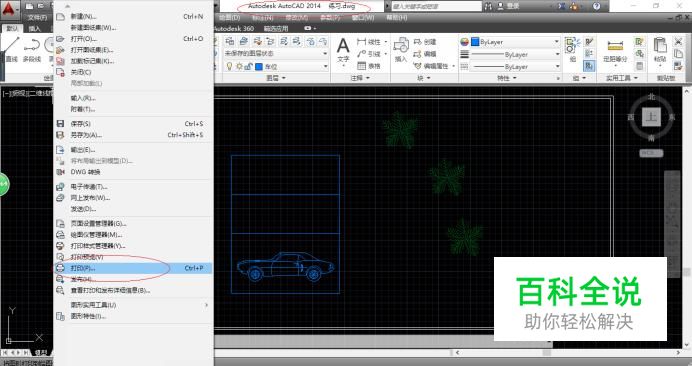Choose Save (保存) from the menu
Screen dimensions: 692x366
tap(133, 124)
